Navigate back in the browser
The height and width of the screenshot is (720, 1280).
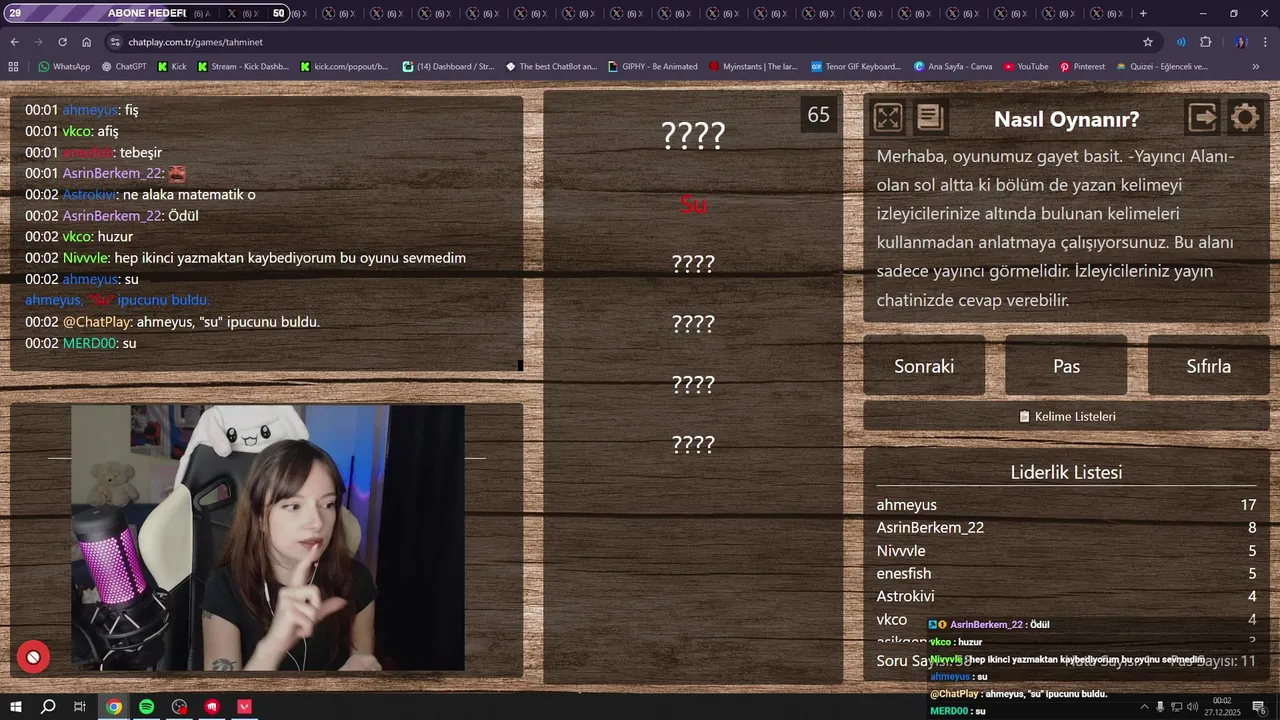[x=14, y=42]
